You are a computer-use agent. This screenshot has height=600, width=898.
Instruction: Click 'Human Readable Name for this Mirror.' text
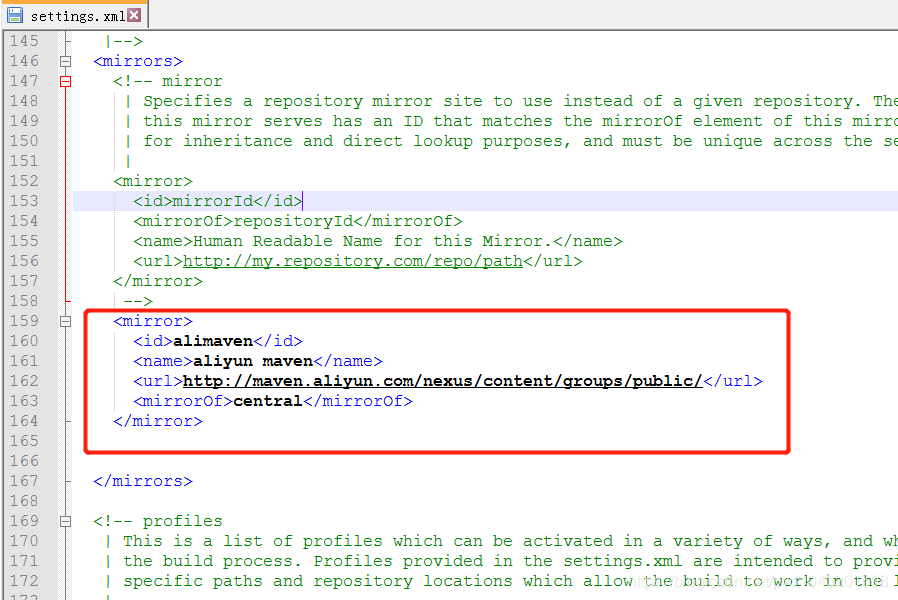point(372,241)
